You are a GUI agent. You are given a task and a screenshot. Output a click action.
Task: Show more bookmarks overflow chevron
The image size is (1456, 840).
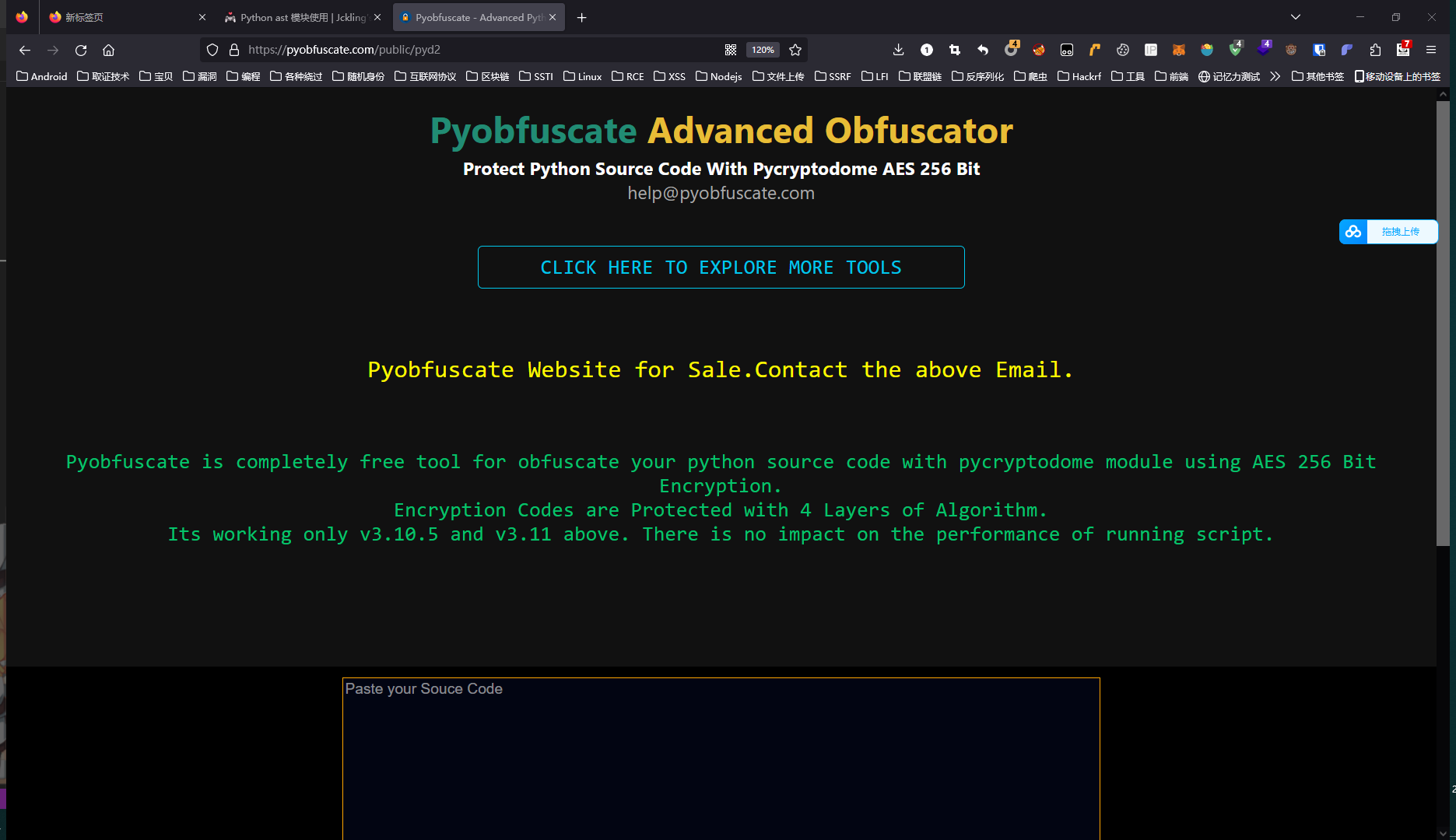pos(1275,76)
